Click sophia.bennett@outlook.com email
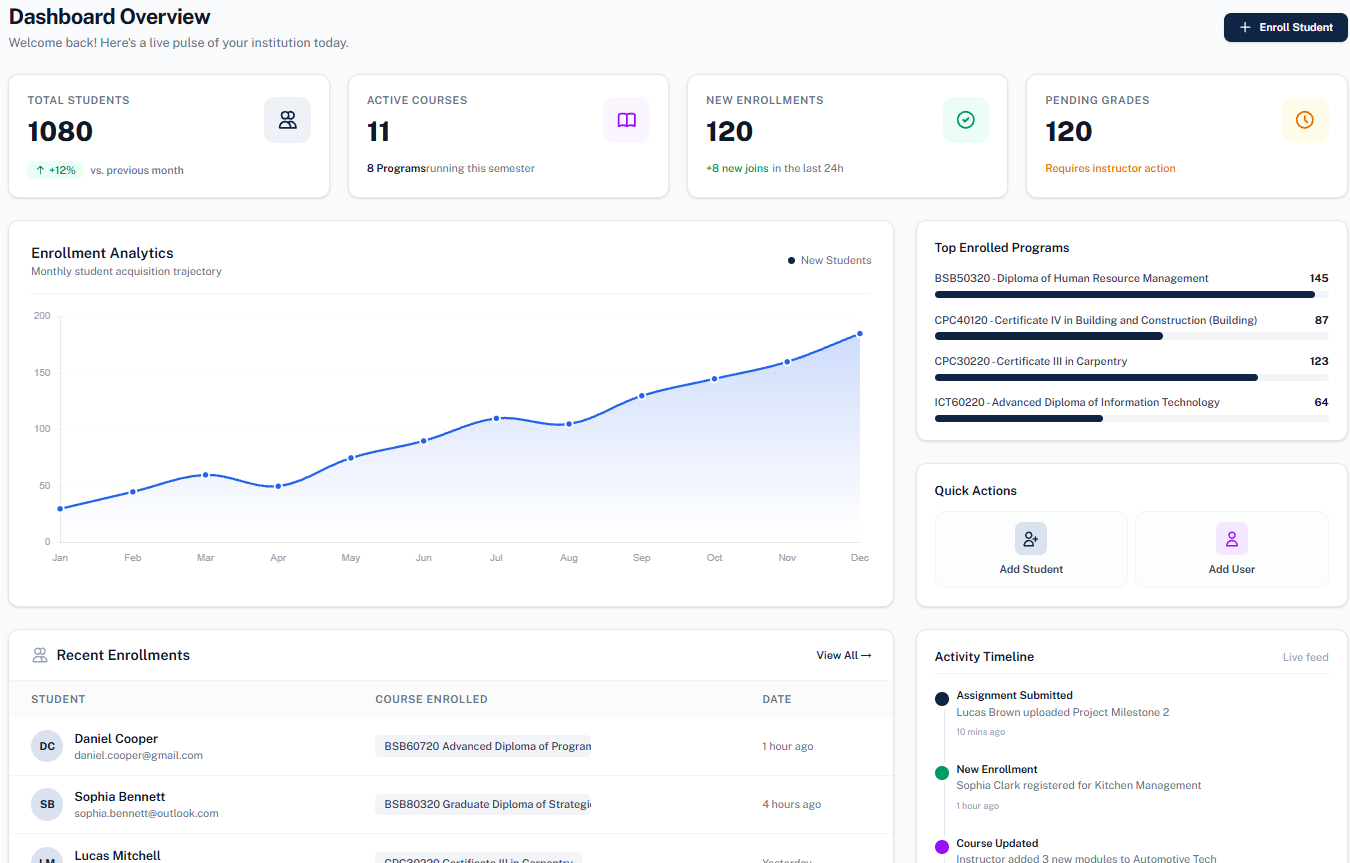 pos(146,813)
